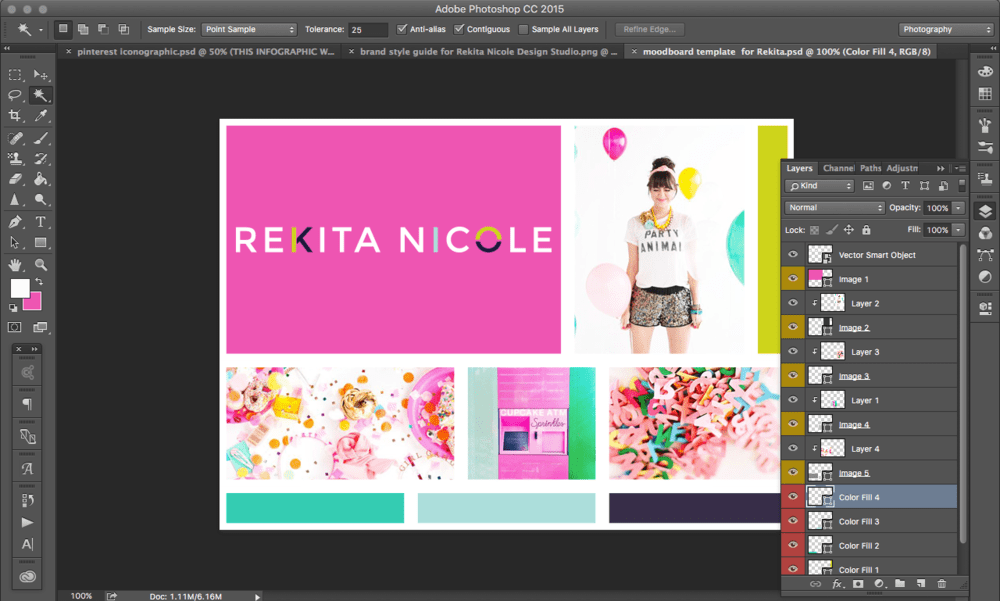Add a layer mask

(x=858, y=584)
